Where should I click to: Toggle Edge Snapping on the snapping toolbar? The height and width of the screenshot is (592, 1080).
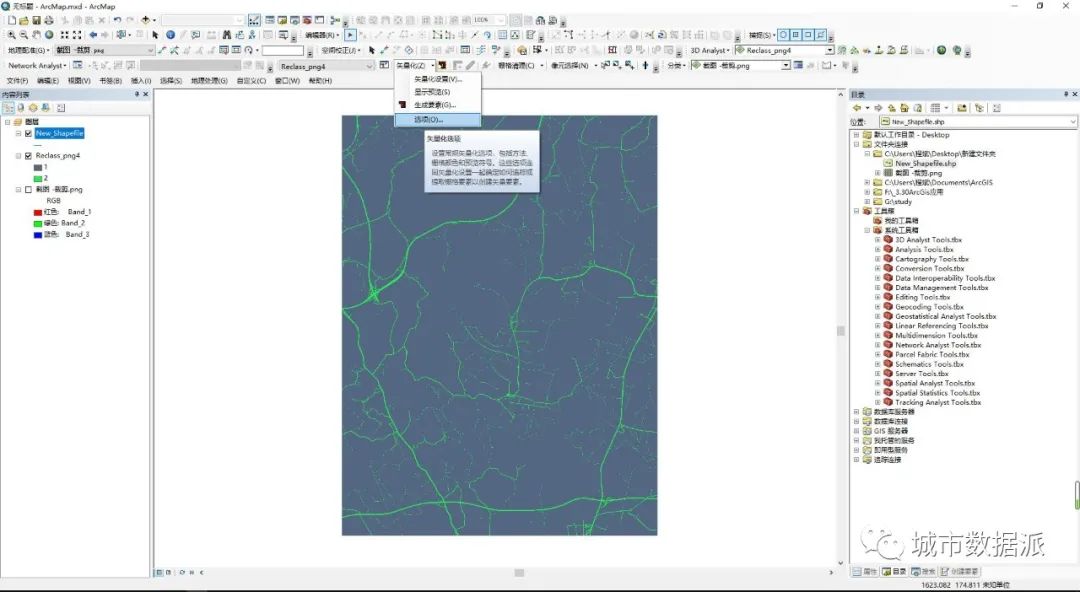[x=821, y=34]
